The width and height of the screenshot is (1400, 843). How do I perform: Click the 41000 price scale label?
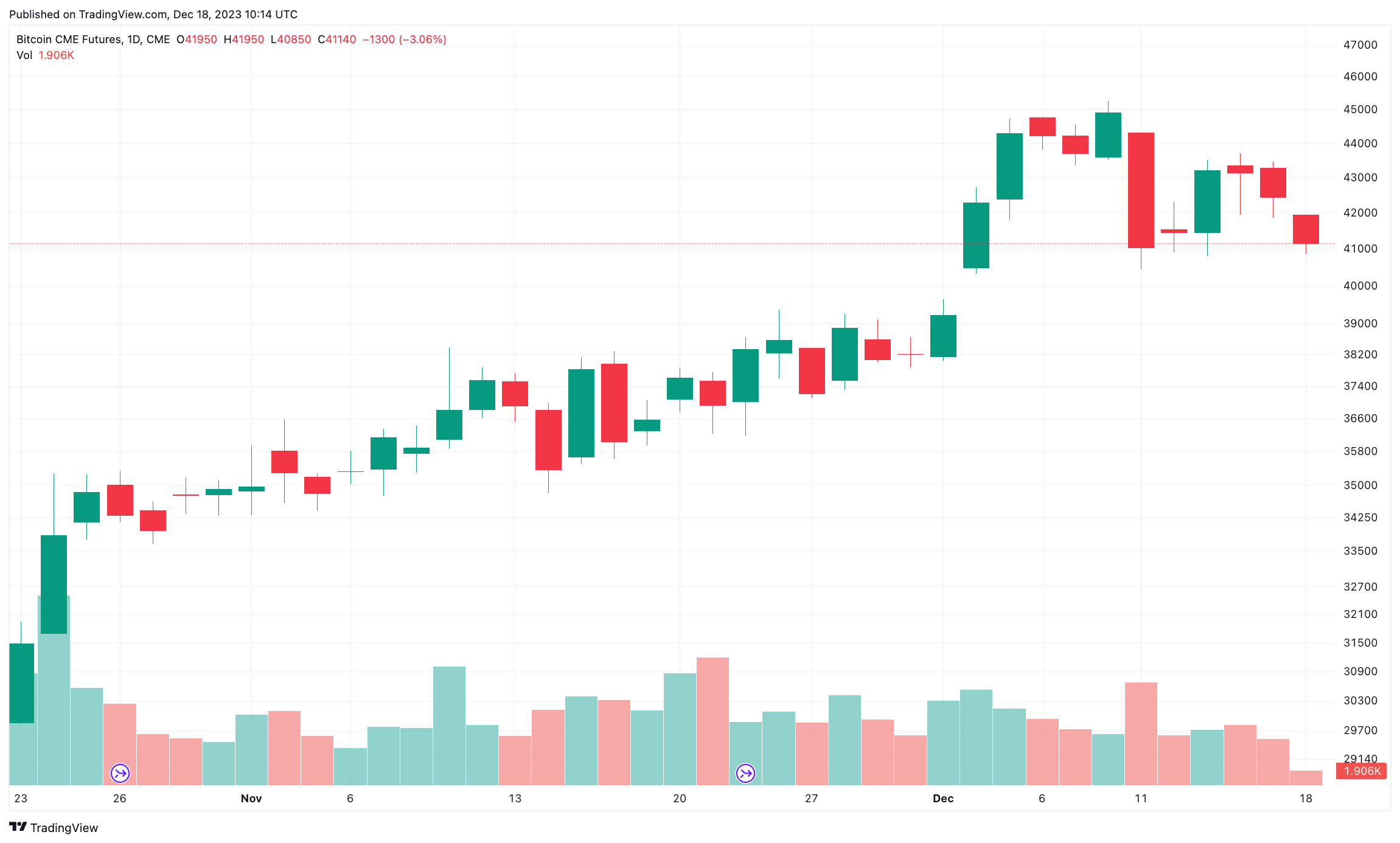[x=1360, y=249]
